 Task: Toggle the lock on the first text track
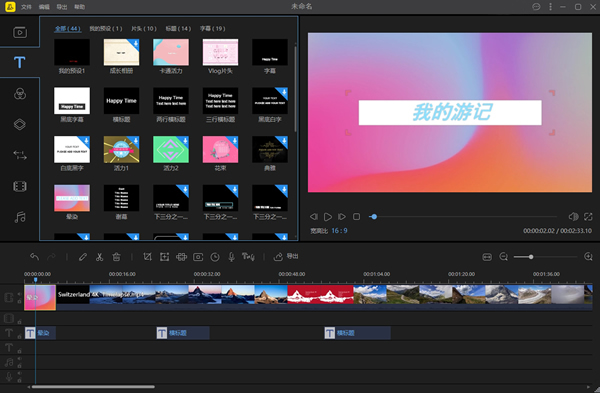coord(19,336)
